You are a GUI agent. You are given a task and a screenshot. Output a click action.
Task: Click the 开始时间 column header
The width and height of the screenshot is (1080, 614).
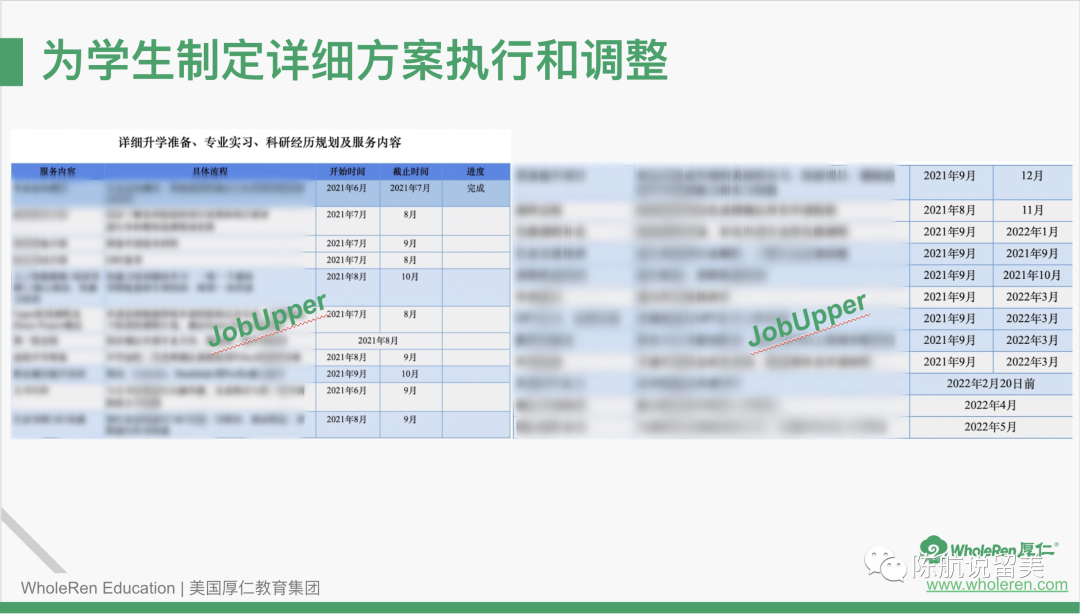tap(347, 171)
